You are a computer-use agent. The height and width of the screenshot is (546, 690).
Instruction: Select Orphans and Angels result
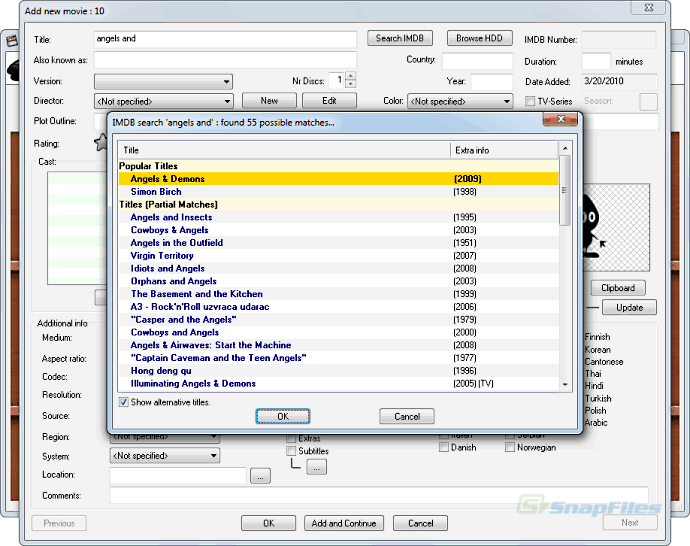338,281
